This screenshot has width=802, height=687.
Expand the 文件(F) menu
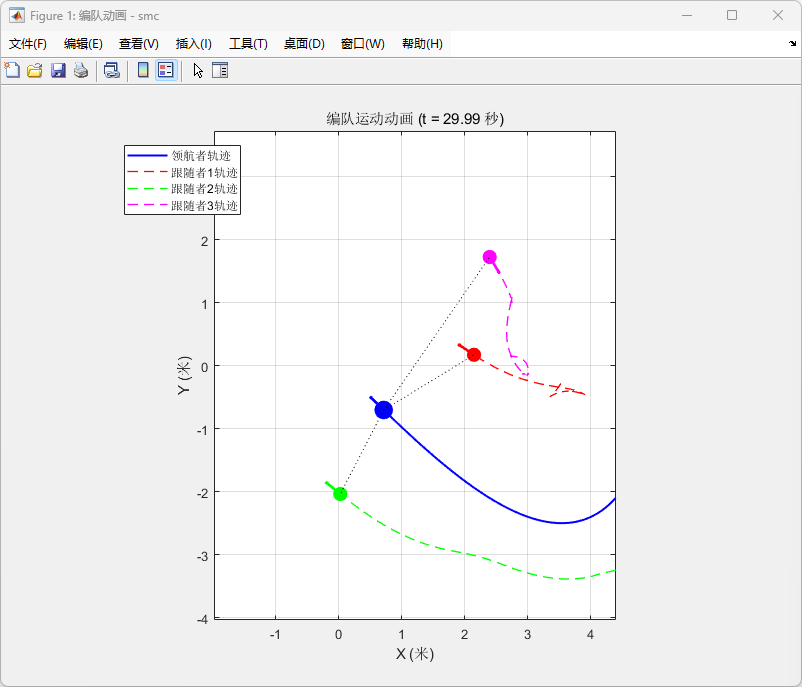[28, 44]
